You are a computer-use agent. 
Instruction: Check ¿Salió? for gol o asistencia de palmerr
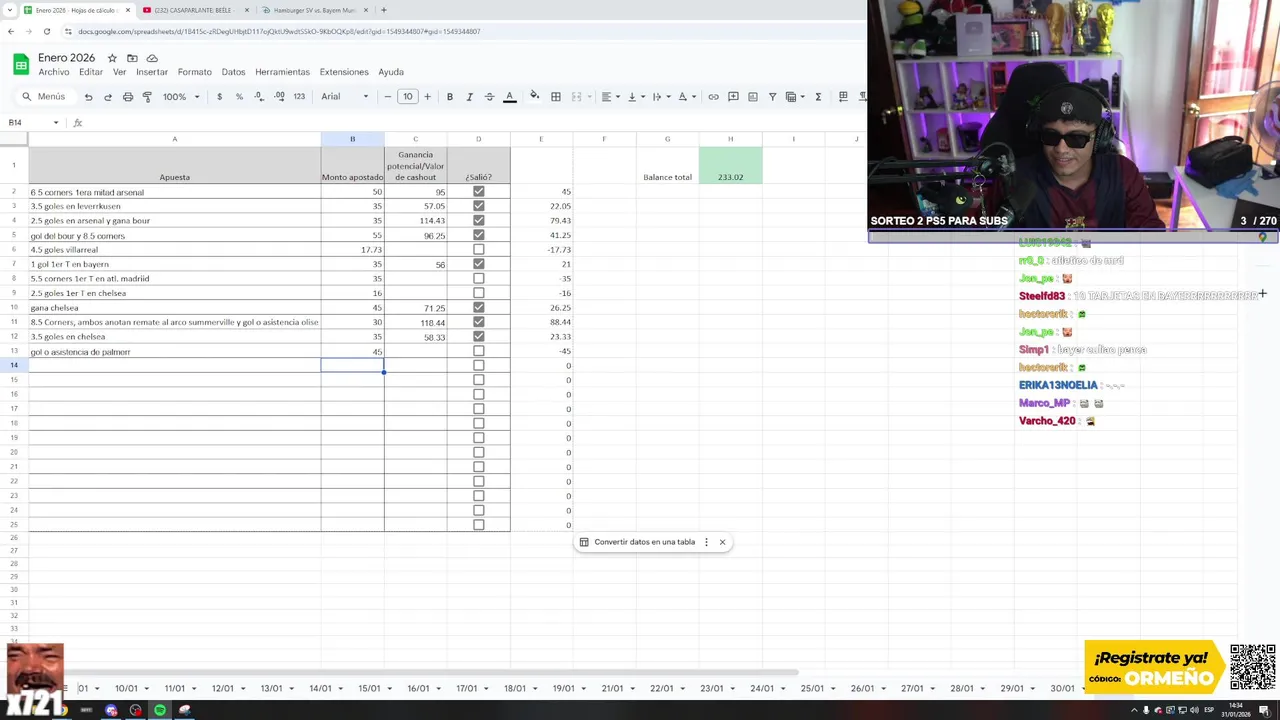click(478, 351)
